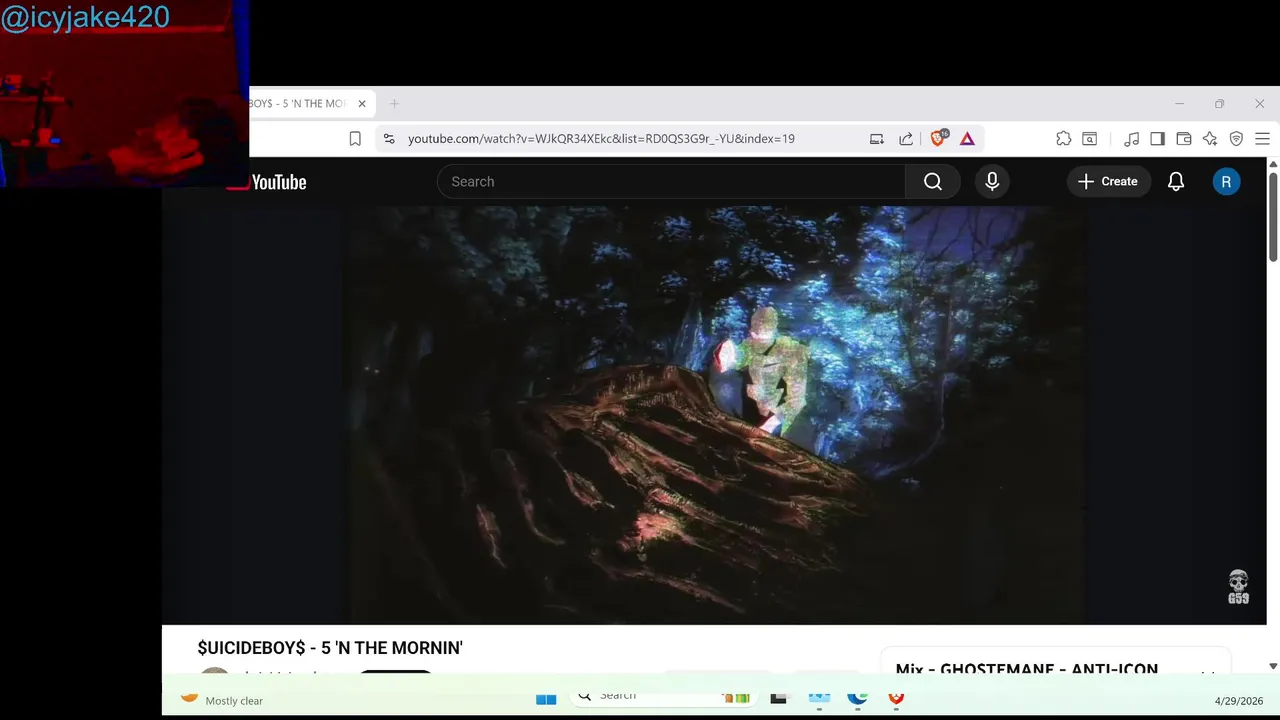Click the picture-in-picture icon in the address bar
This screenshot has width=1280, height=720.
pos(877,139)
